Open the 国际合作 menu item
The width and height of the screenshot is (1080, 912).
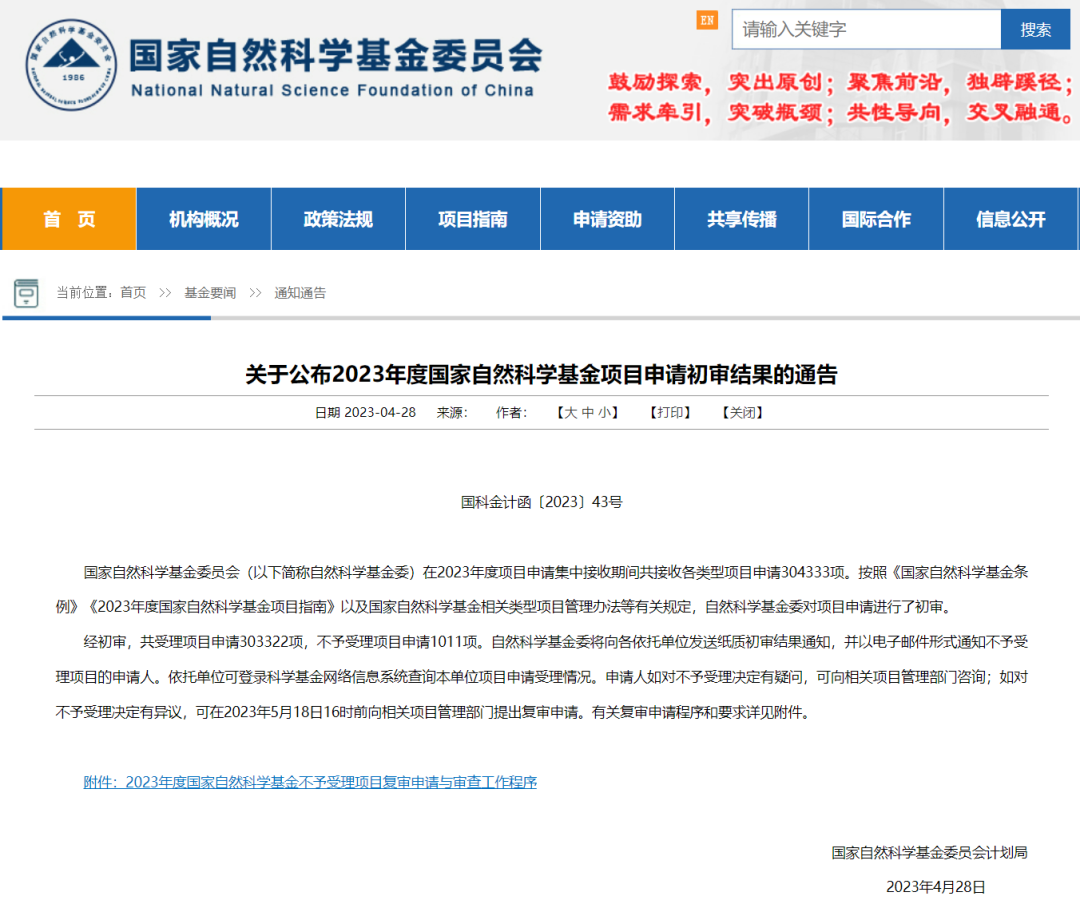(x=876, y=219)
